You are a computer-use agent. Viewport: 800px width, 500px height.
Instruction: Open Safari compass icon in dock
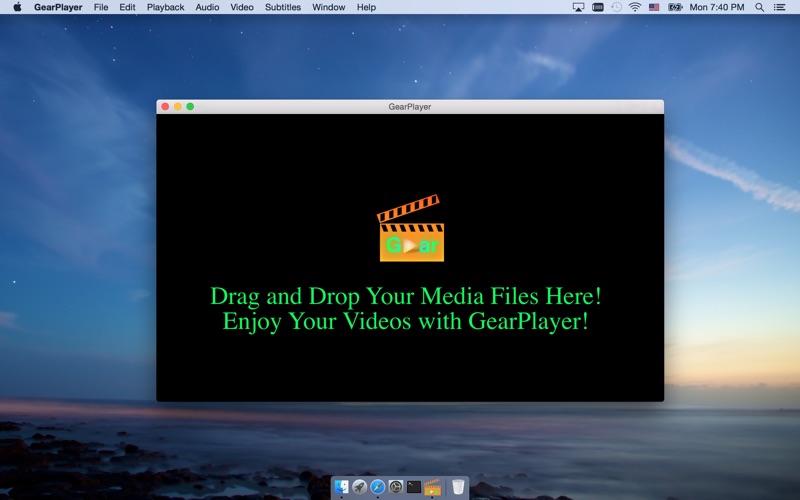coord(378,487)
